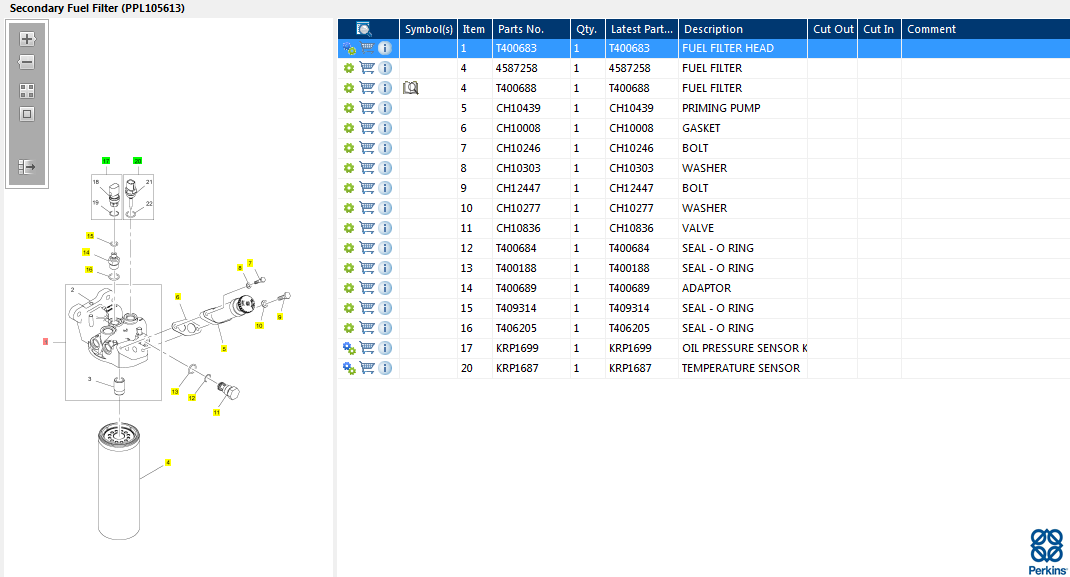Select the OIL PRESSURE SENSOR row description
This screenshot has height=577, width=1070.
(742, 348)
